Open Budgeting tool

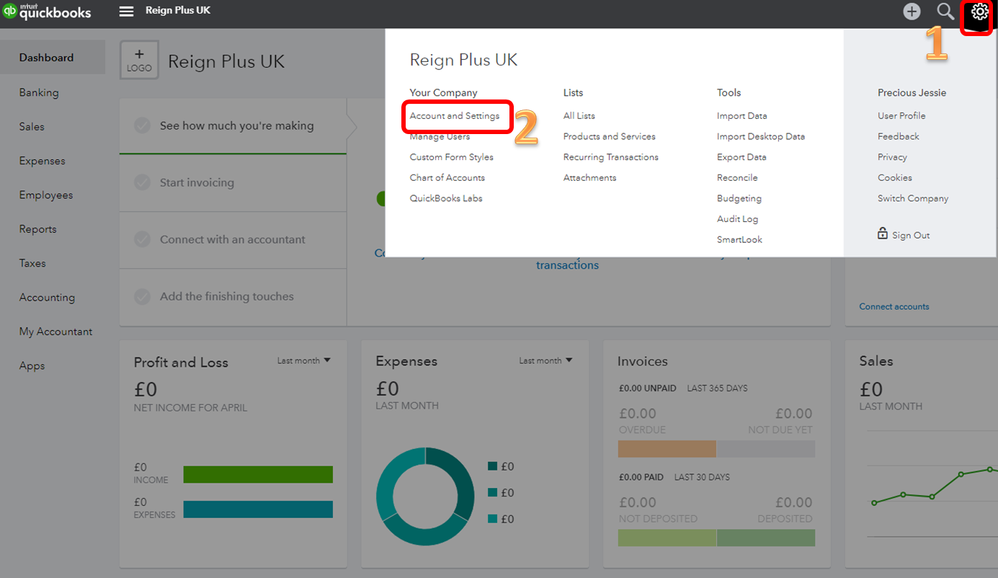[739, 199]
